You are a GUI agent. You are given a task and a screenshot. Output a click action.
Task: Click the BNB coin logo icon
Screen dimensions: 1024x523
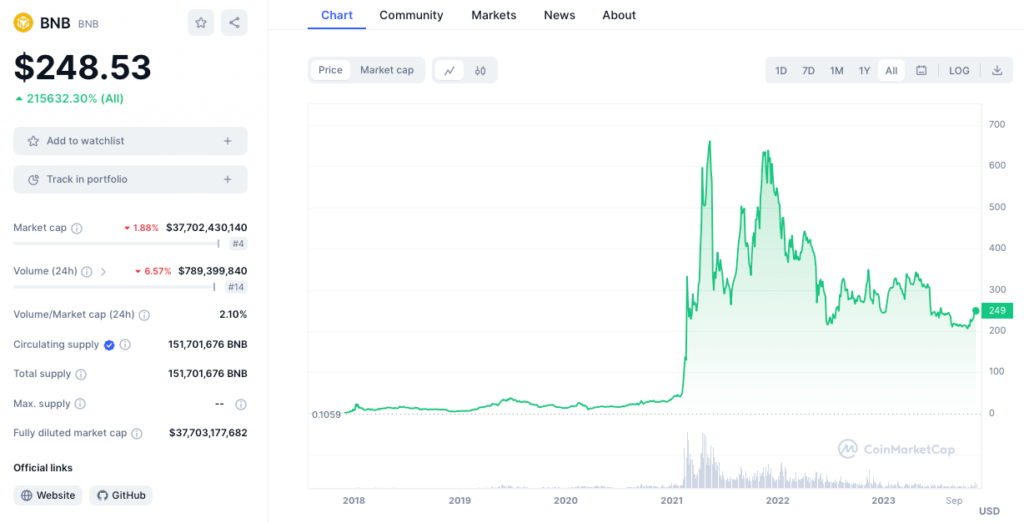click(23, 23)
